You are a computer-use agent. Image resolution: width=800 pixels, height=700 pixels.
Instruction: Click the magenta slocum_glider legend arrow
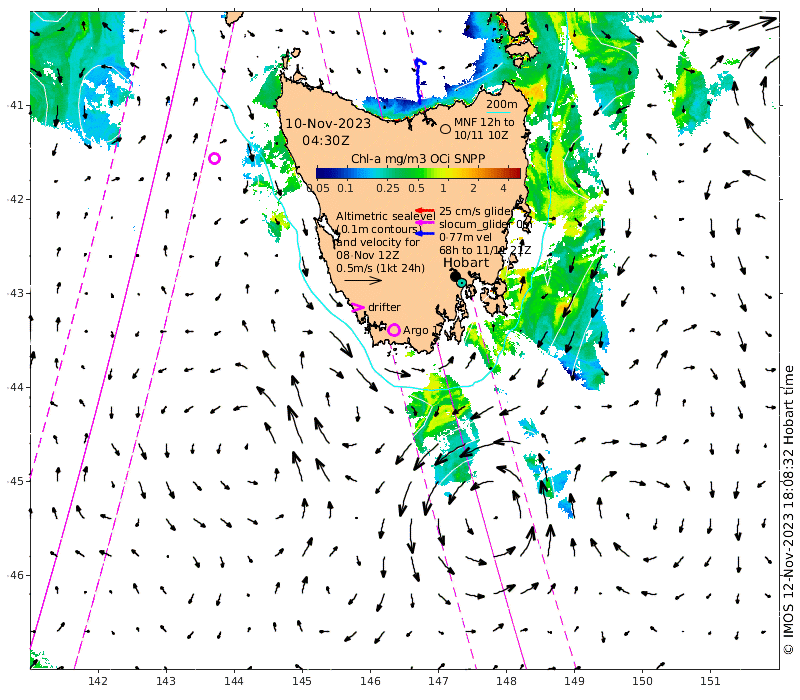tap(424, 222)
